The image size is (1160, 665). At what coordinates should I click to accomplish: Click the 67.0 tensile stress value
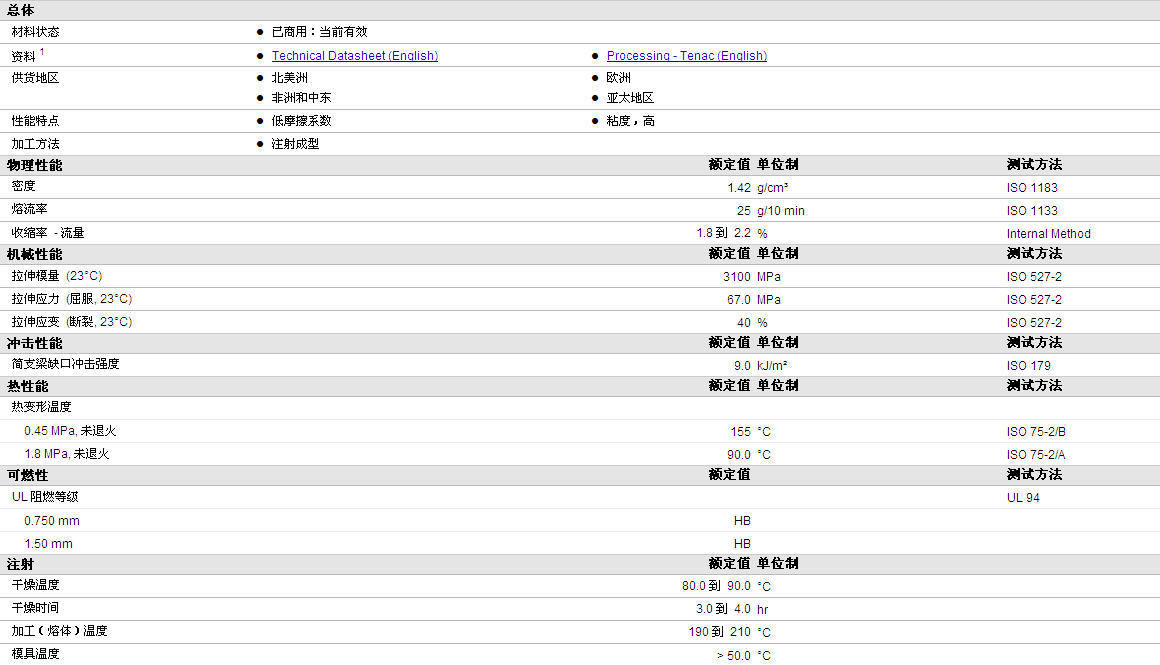click(x=738, y=300)
